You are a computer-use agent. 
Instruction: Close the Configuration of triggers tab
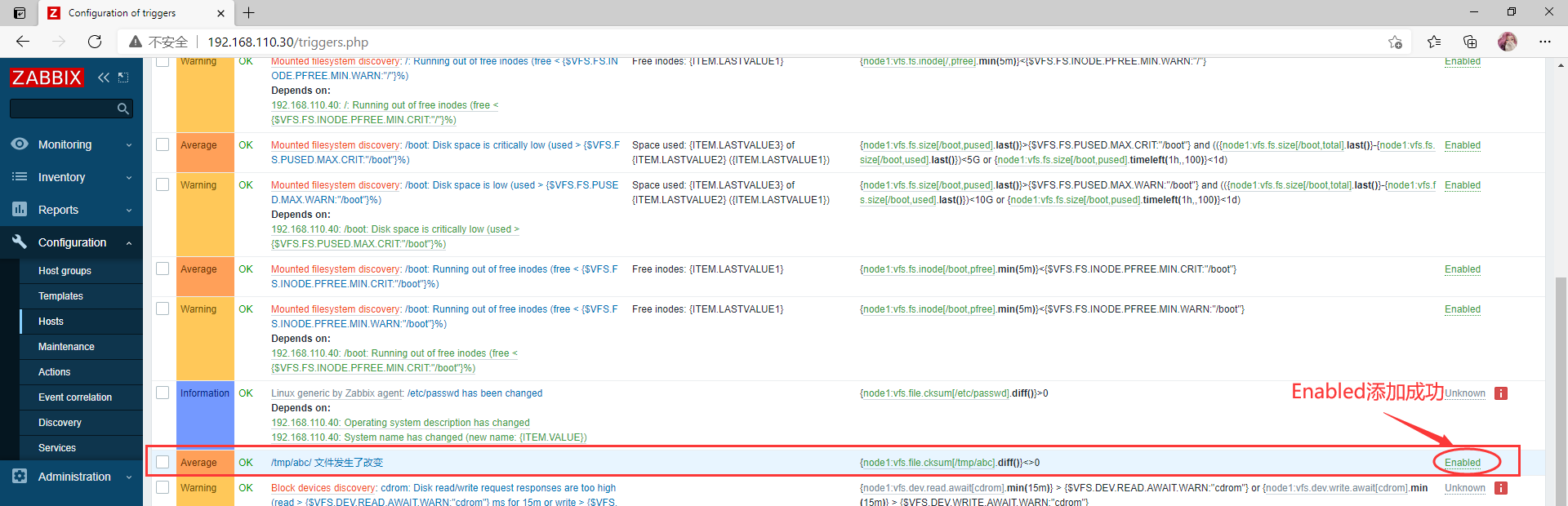pos(220,13)
